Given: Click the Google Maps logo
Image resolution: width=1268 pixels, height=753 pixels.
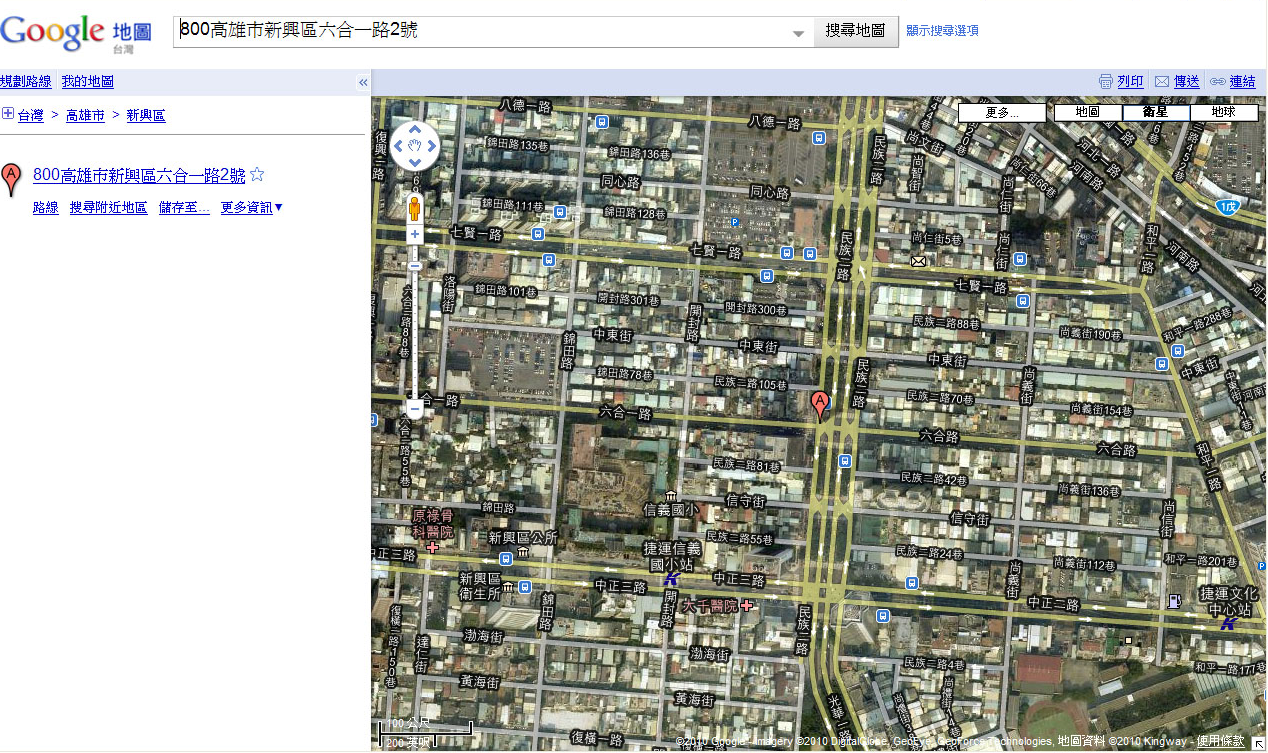Looking at the screenshot, I should tap(76, 33).
